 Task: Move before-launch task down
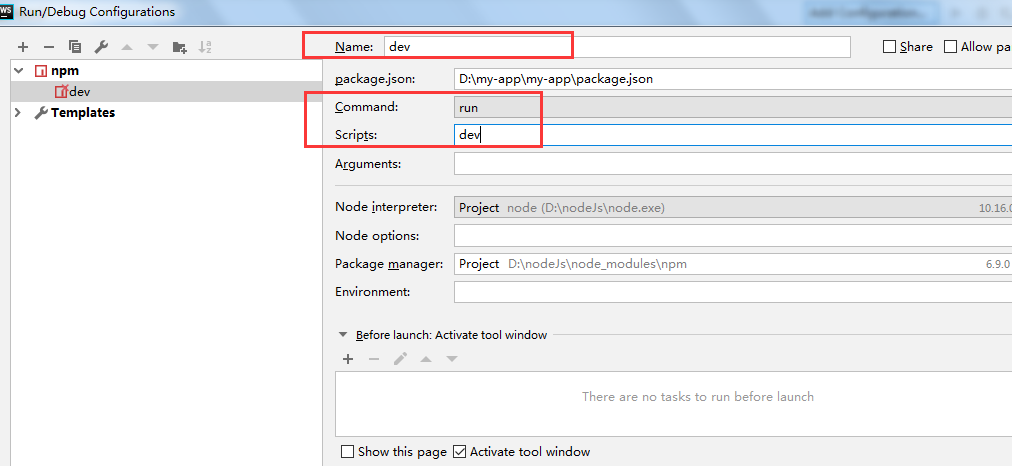452,359
